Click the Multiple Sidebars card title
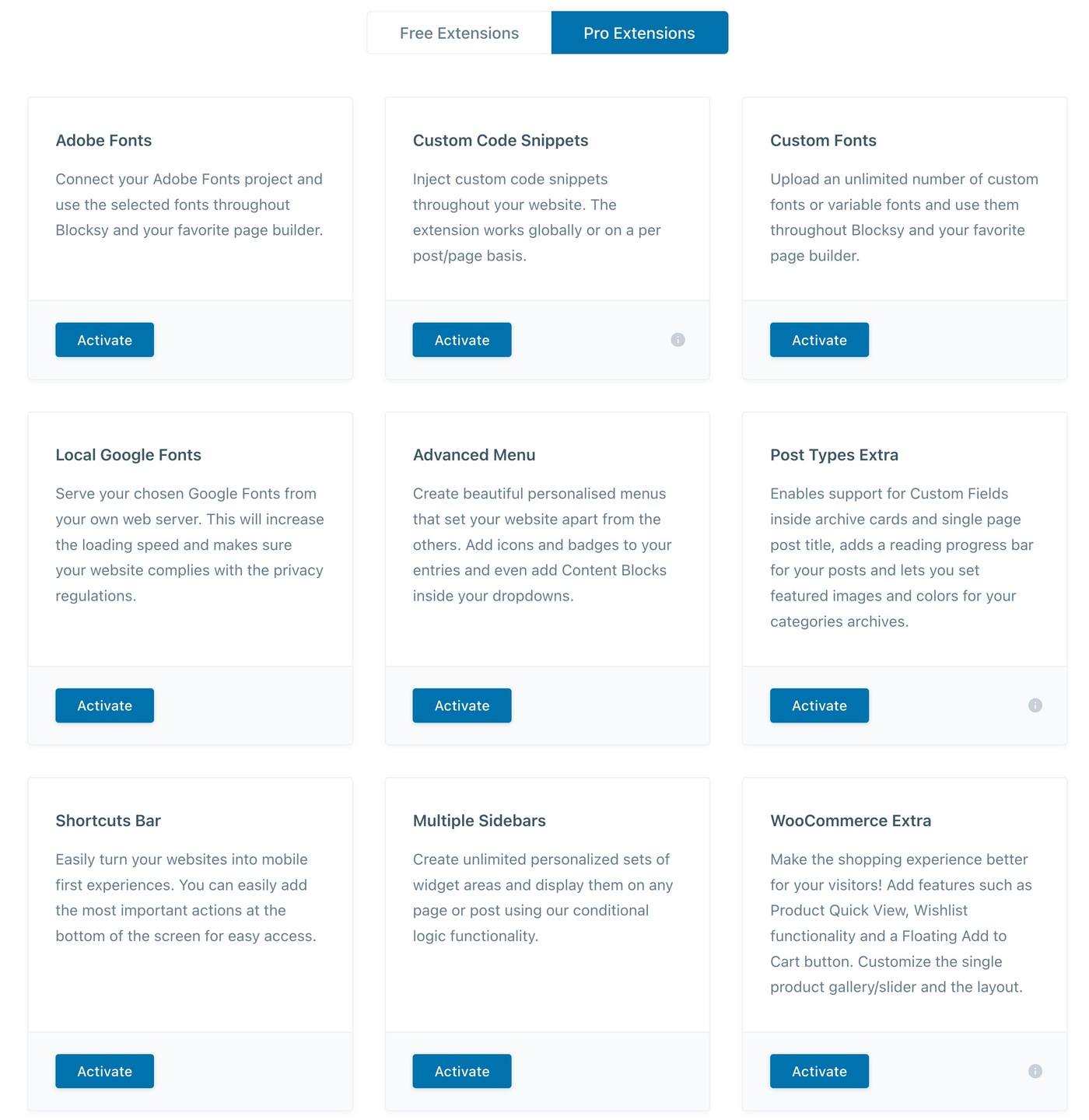 coord(479,821)
